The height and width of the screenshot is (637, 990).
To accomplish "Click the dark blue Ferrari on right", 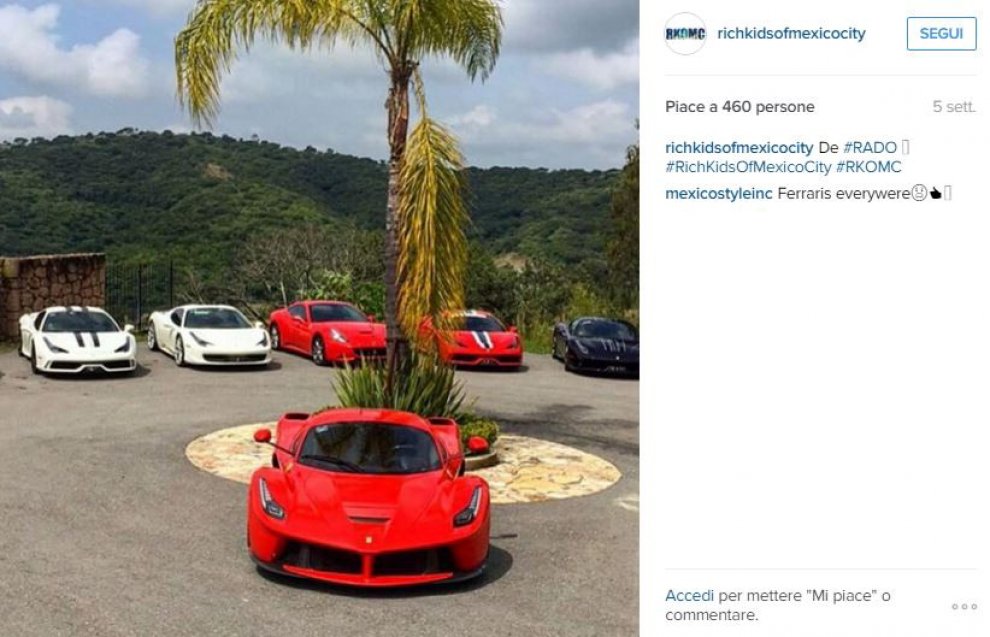I will pos(596,345).
